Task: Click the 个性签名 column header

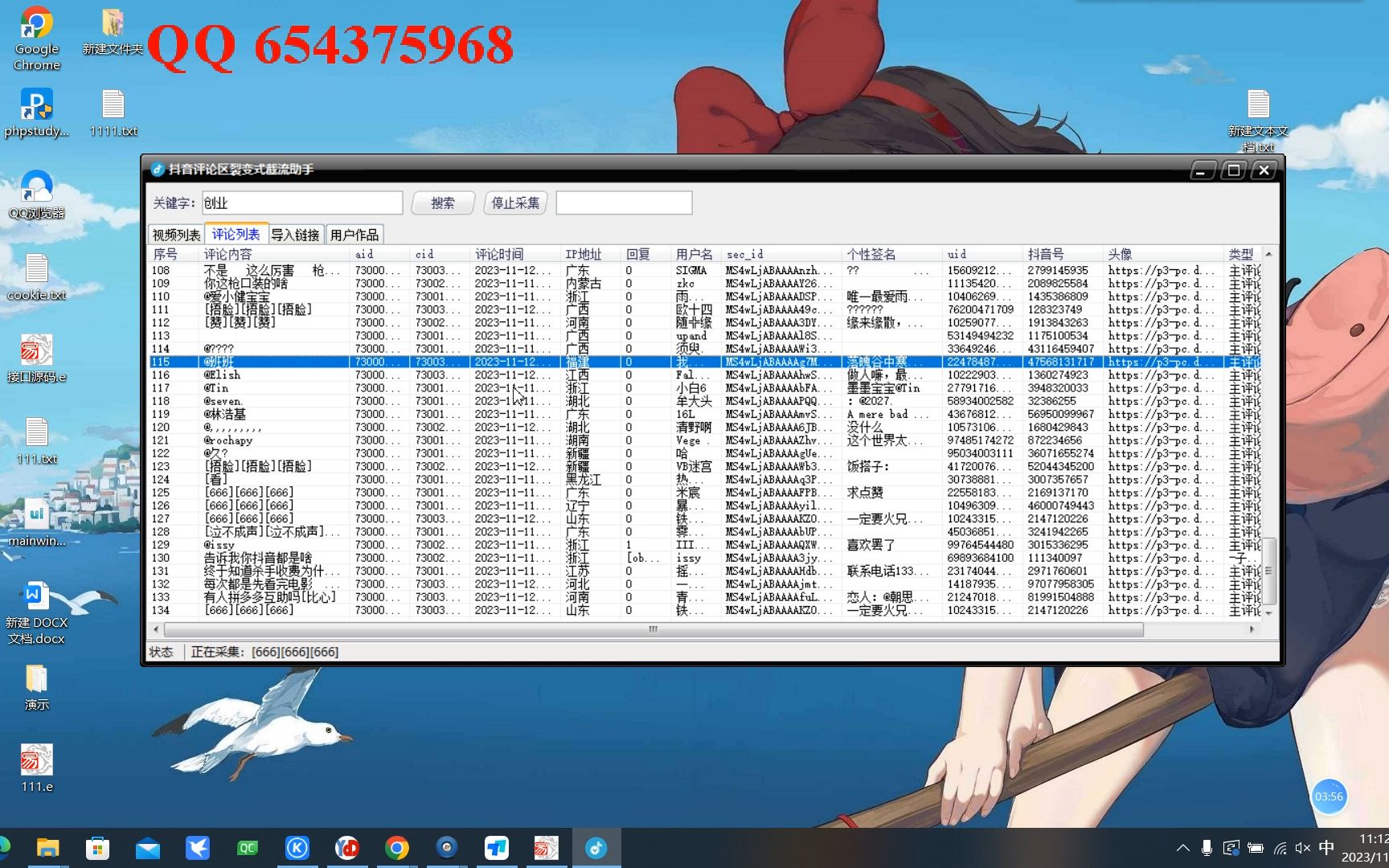Action: point(891,254)
